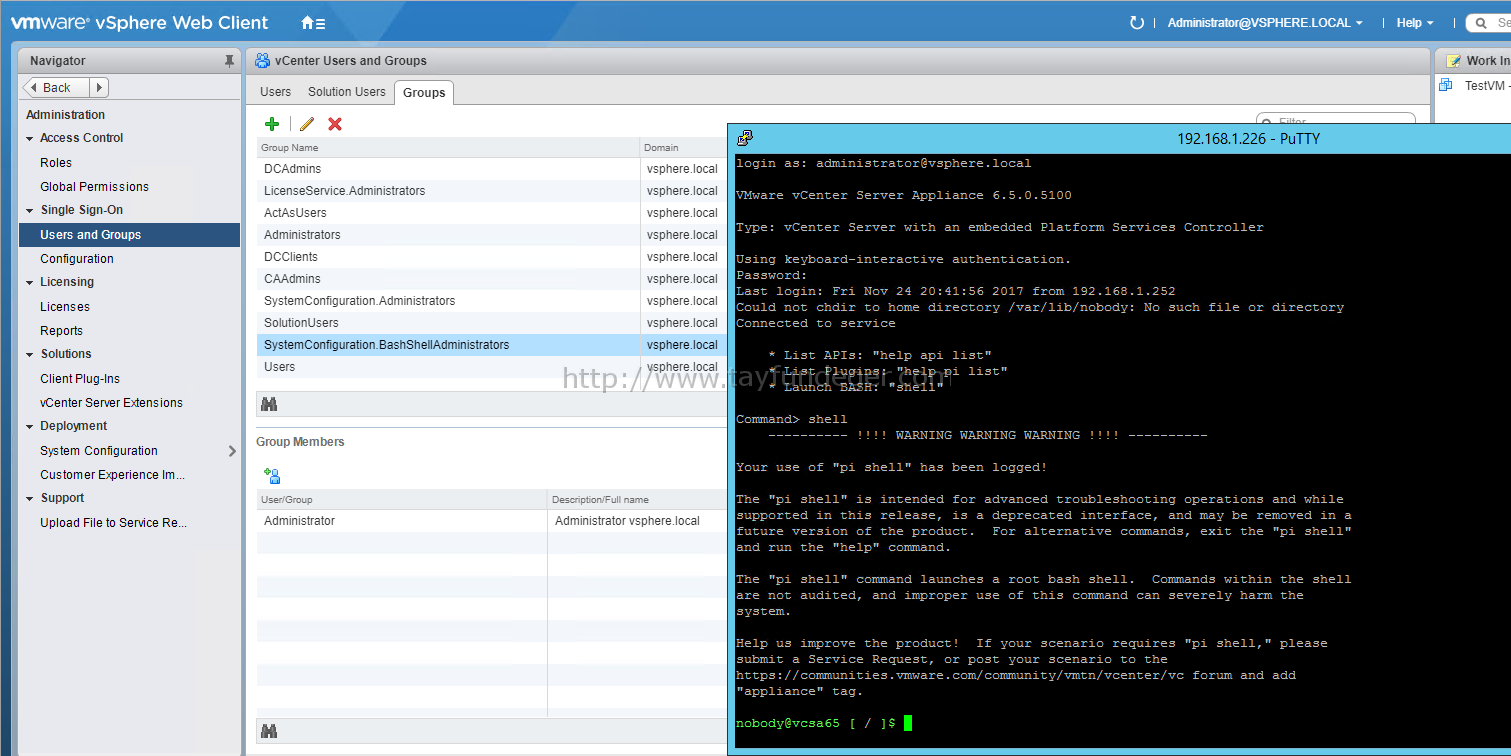Select the ActAsUsers group

[492, 213]
